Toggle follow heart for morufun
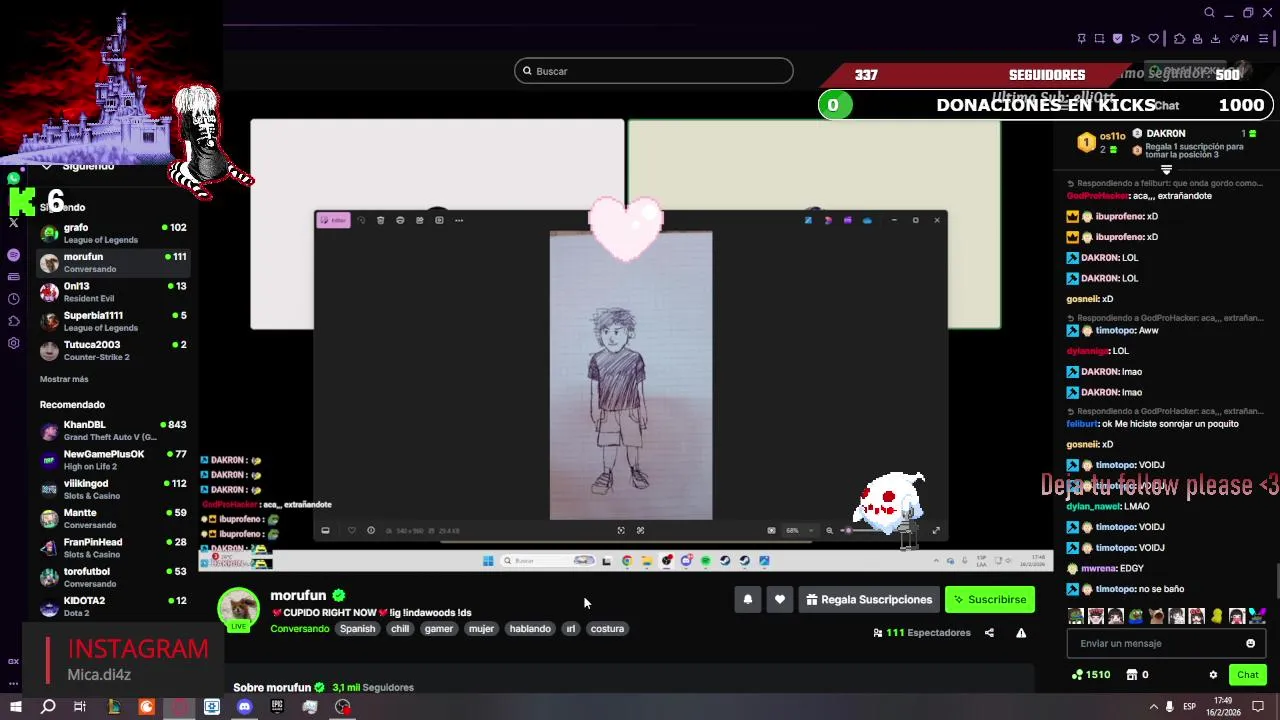1280x720 pixels. (x=780, y=599)
